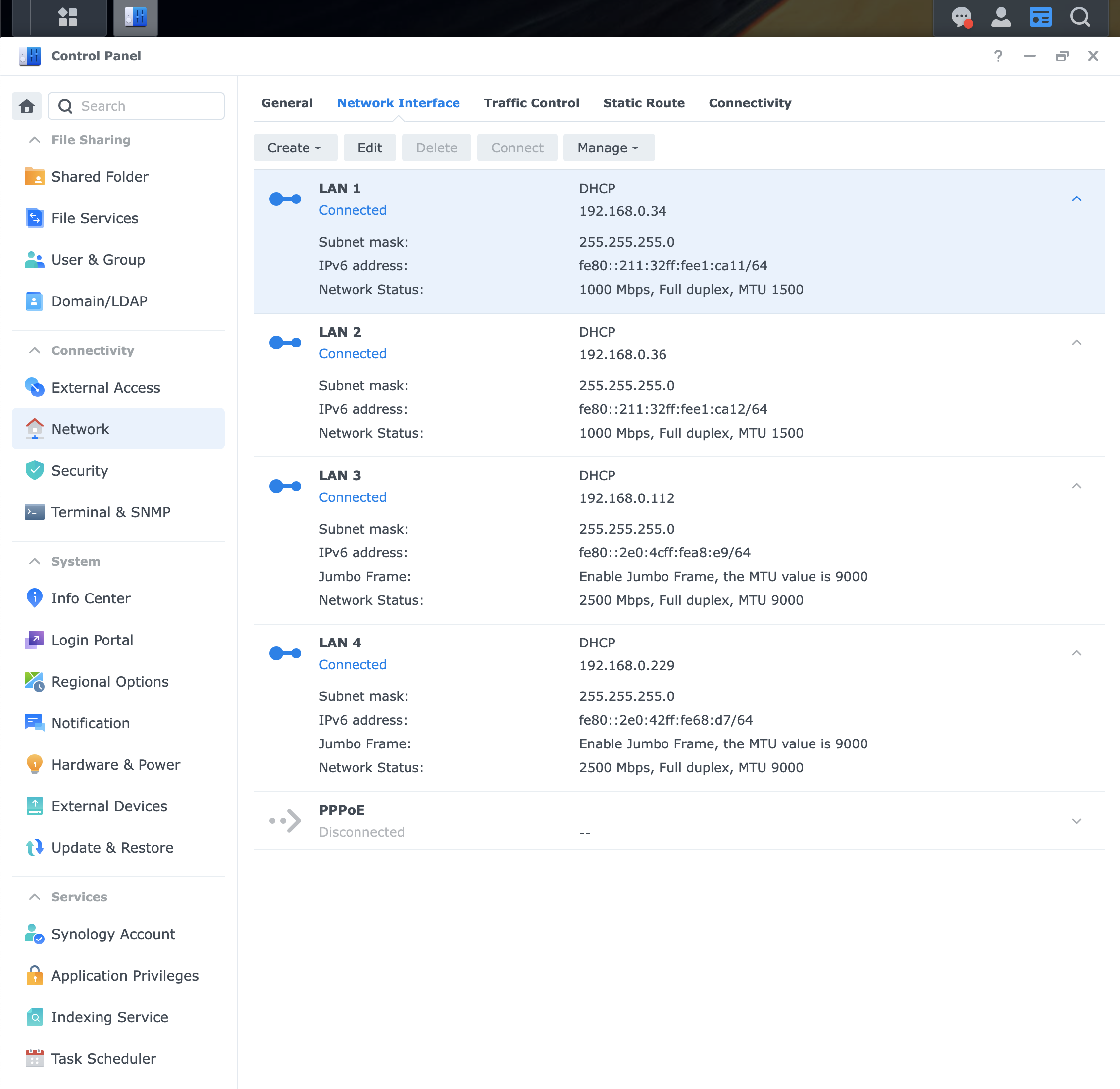
Task: Open Notification settings
Action: click(x=118, y=724)
